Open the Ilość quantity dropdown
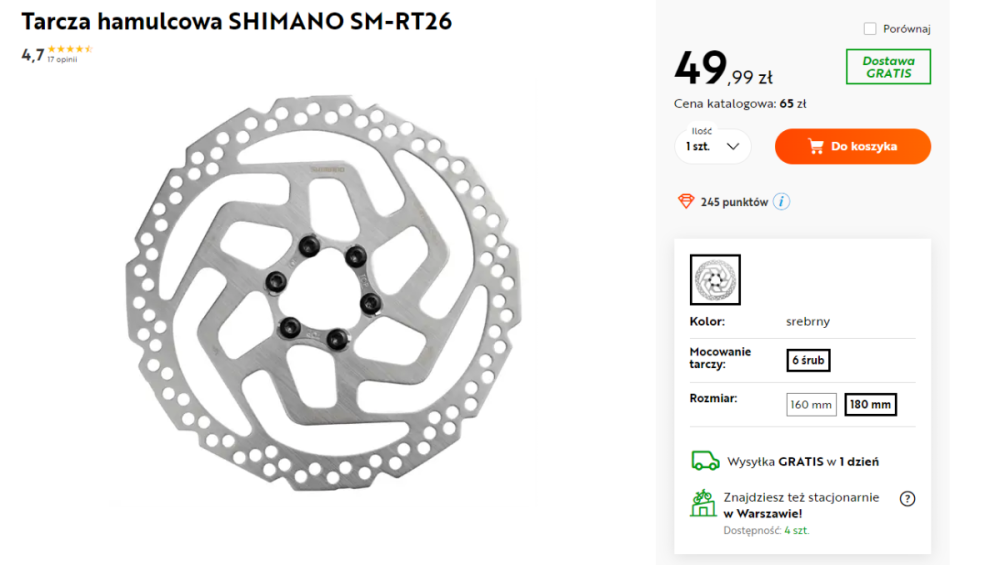This screenshot has height=565, width=1000. pos(712,147)
